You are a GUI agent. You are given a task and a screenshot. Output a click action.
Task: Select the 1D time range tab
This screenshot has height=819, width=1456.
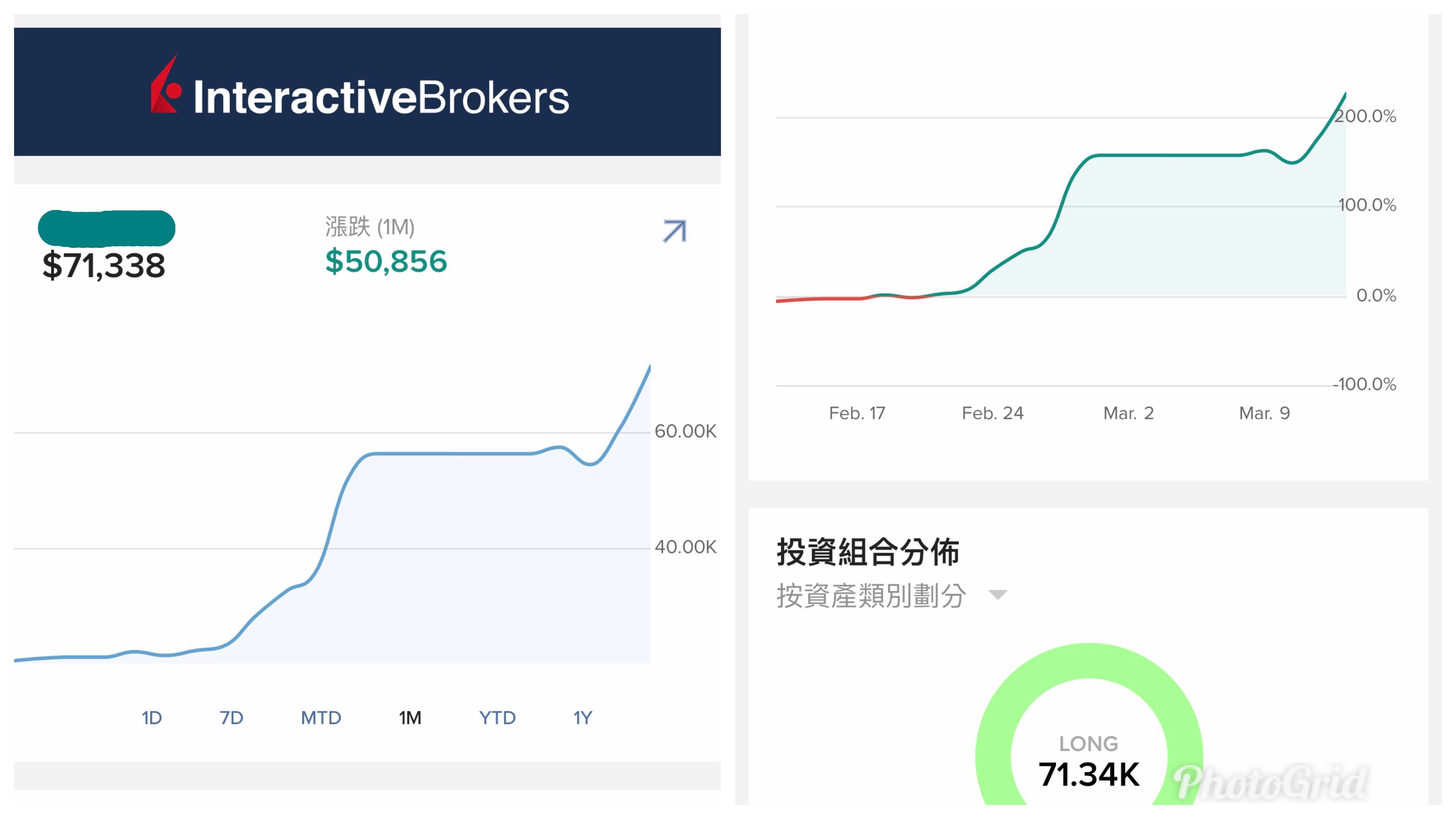point(152,717)
